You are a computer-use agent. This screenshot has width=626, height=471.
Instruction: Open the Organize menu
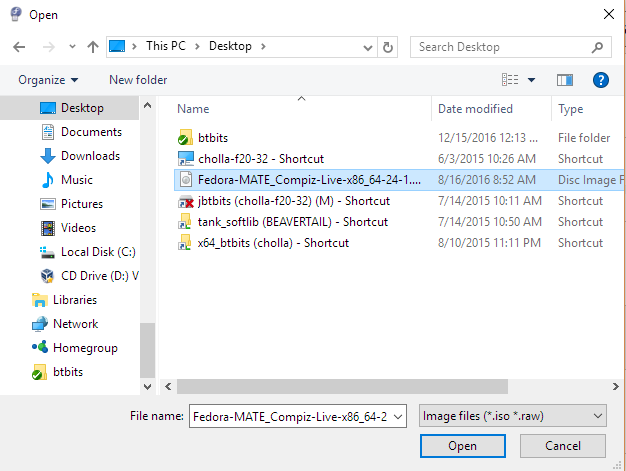pyautogui.click(x=48, y=80)
